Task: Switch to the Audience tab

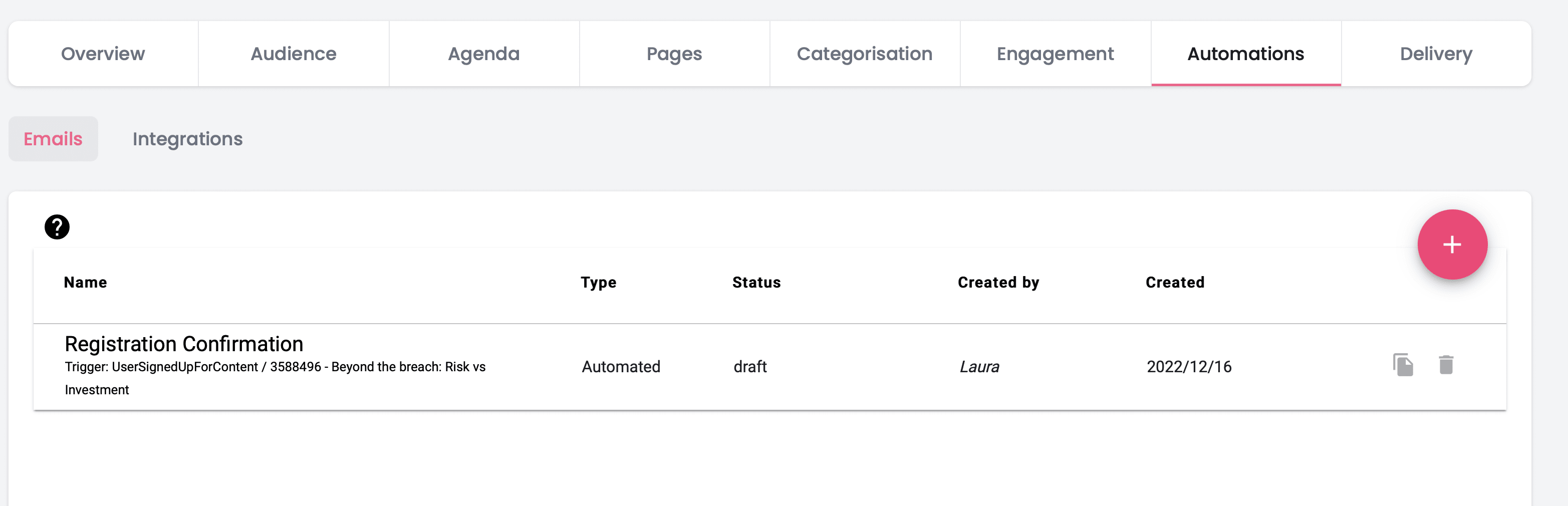Action: 294,54
